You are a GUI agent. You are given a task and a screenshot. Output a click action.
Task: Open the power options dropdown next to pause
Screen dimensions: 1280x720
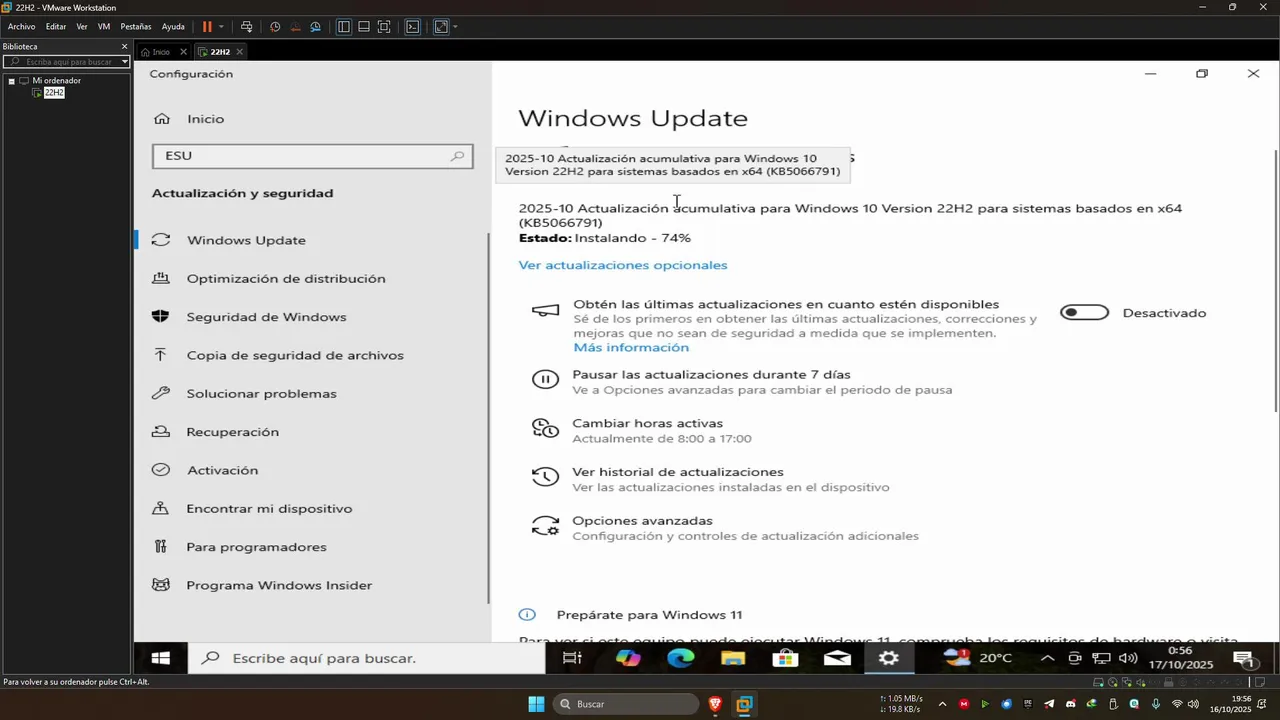[221, 27]
